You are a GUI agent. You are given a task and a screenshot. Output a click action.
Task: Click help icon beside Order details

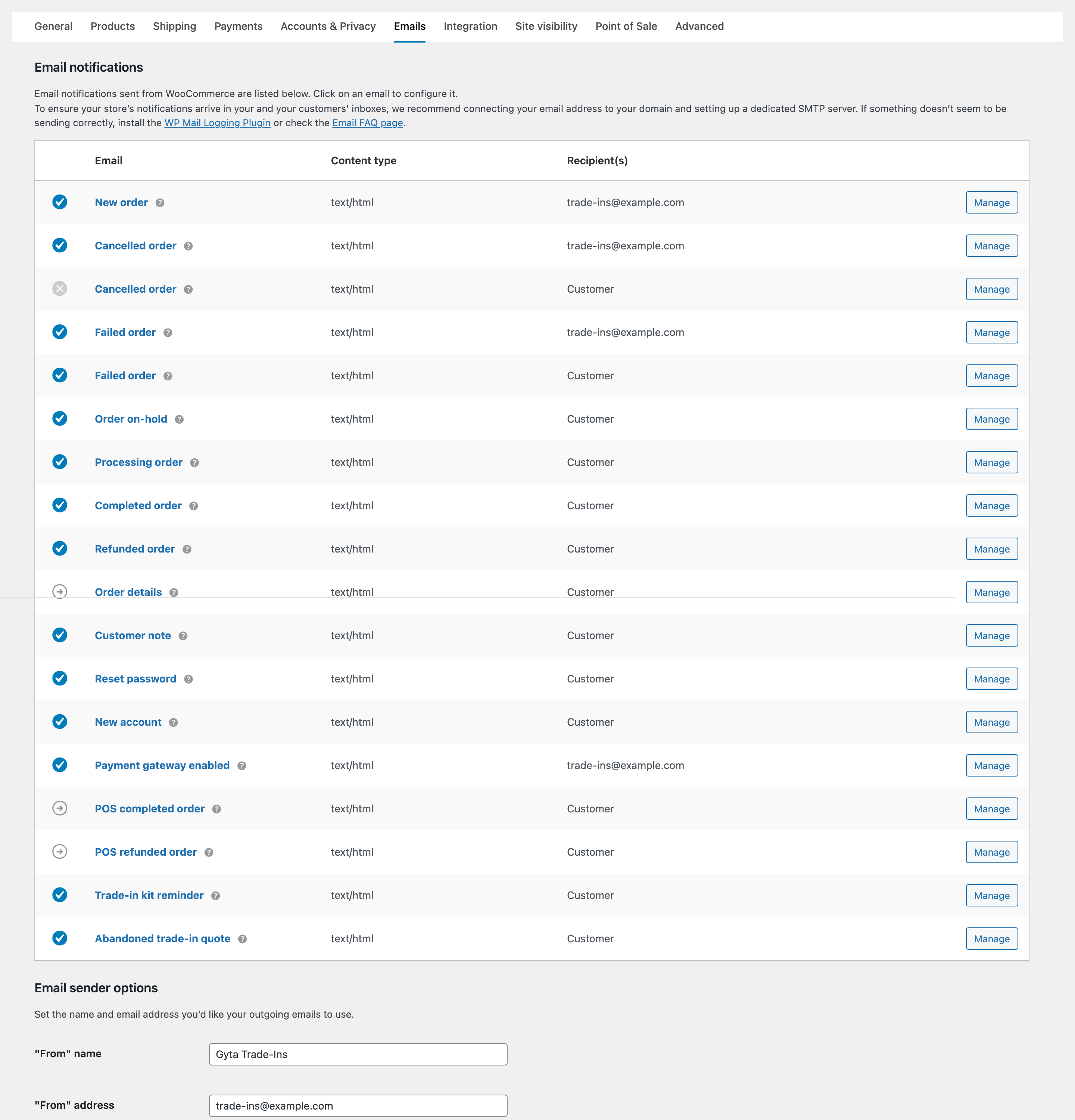coord(174,592)
